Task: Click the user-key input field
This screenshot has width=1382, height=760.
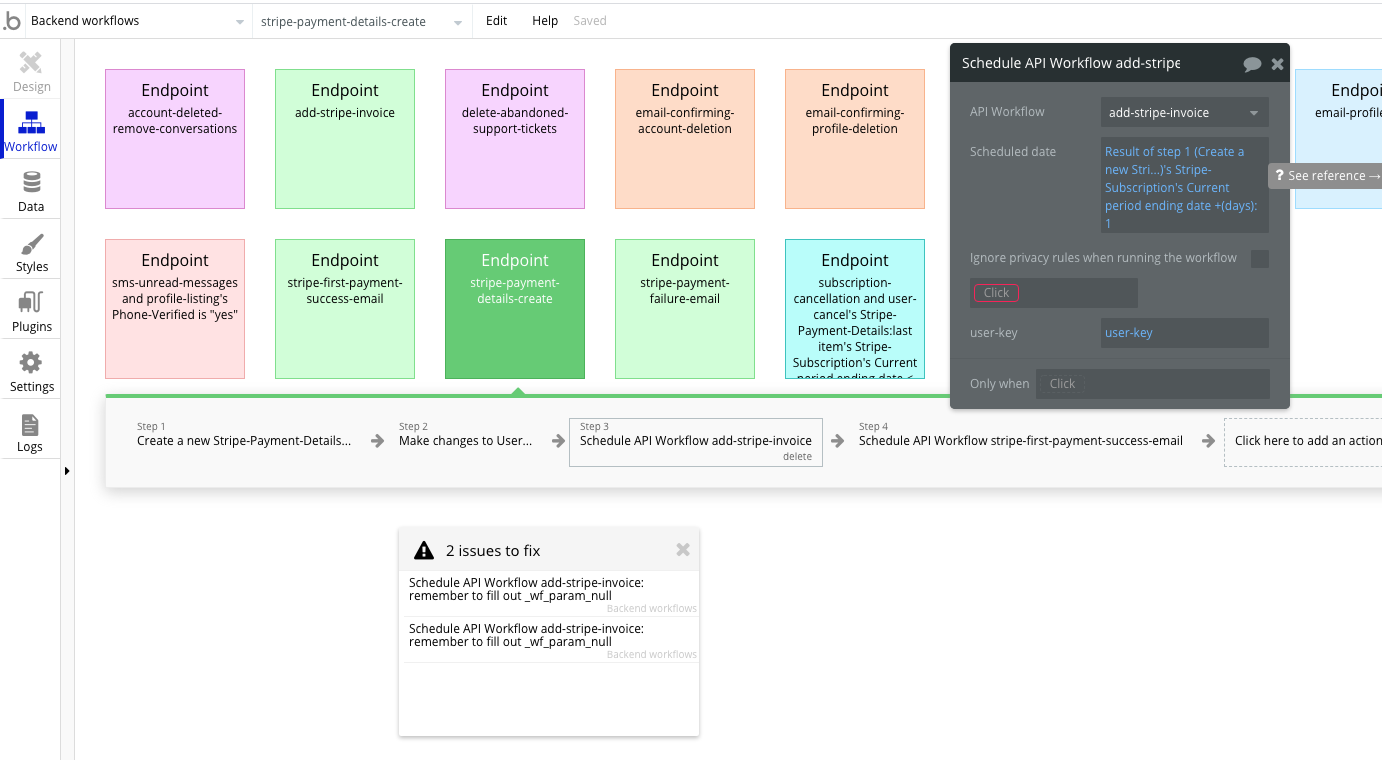Action: point(1184,332)
